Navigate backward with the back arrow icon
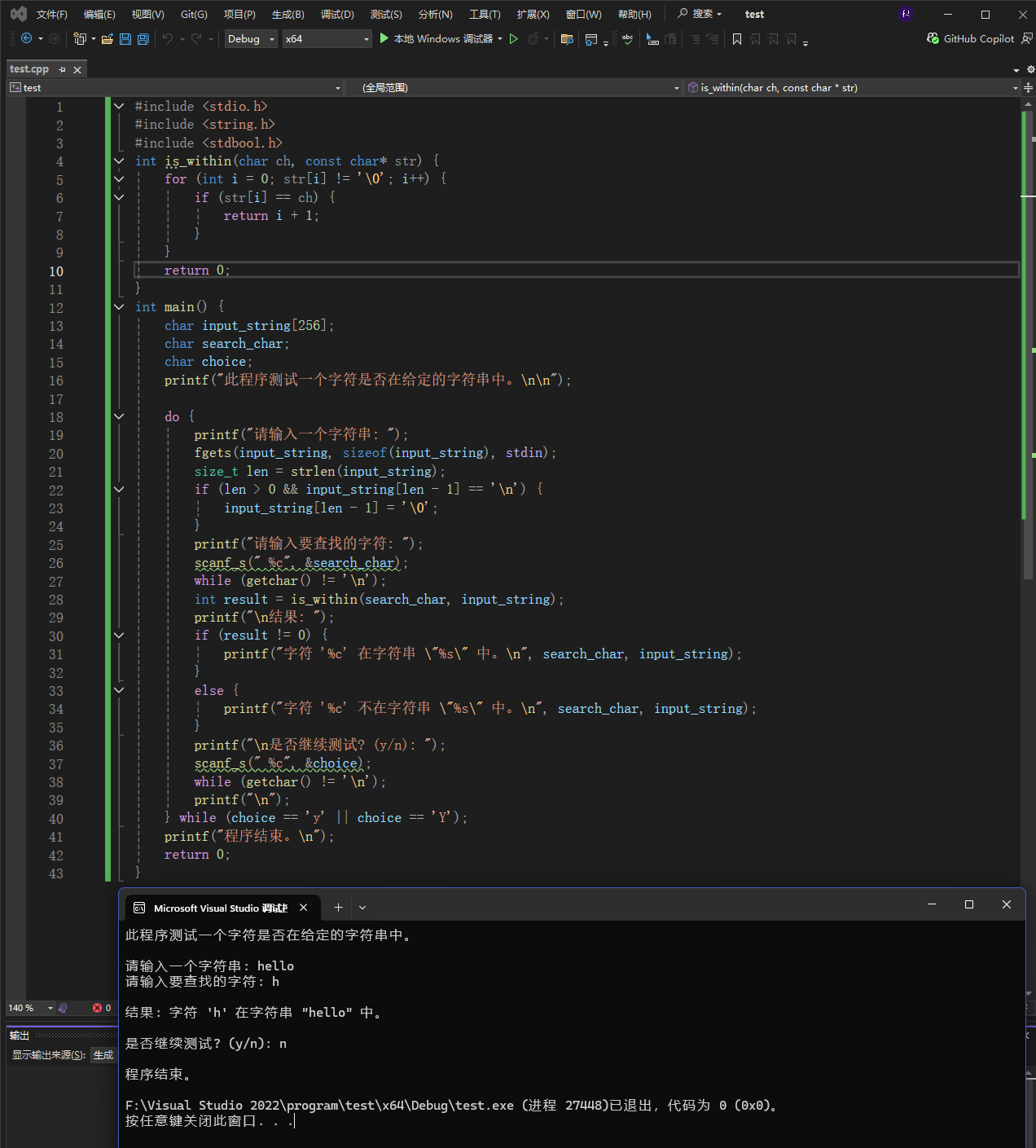1036x1148 pixels. coord(26,38)
